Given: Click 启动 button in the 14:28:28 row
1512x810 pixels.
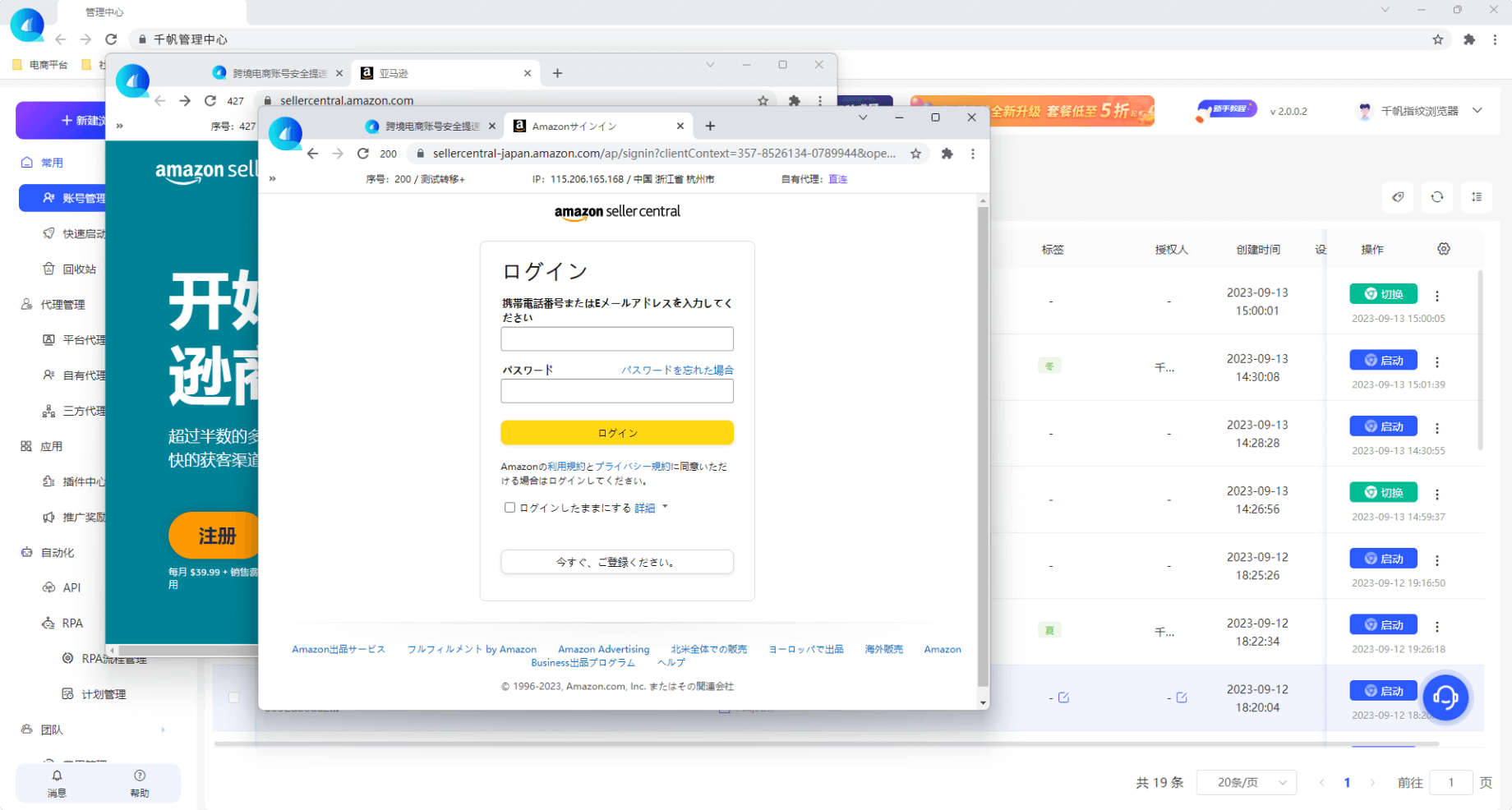Looking at the screenshot, I should tap(1384, 426).
